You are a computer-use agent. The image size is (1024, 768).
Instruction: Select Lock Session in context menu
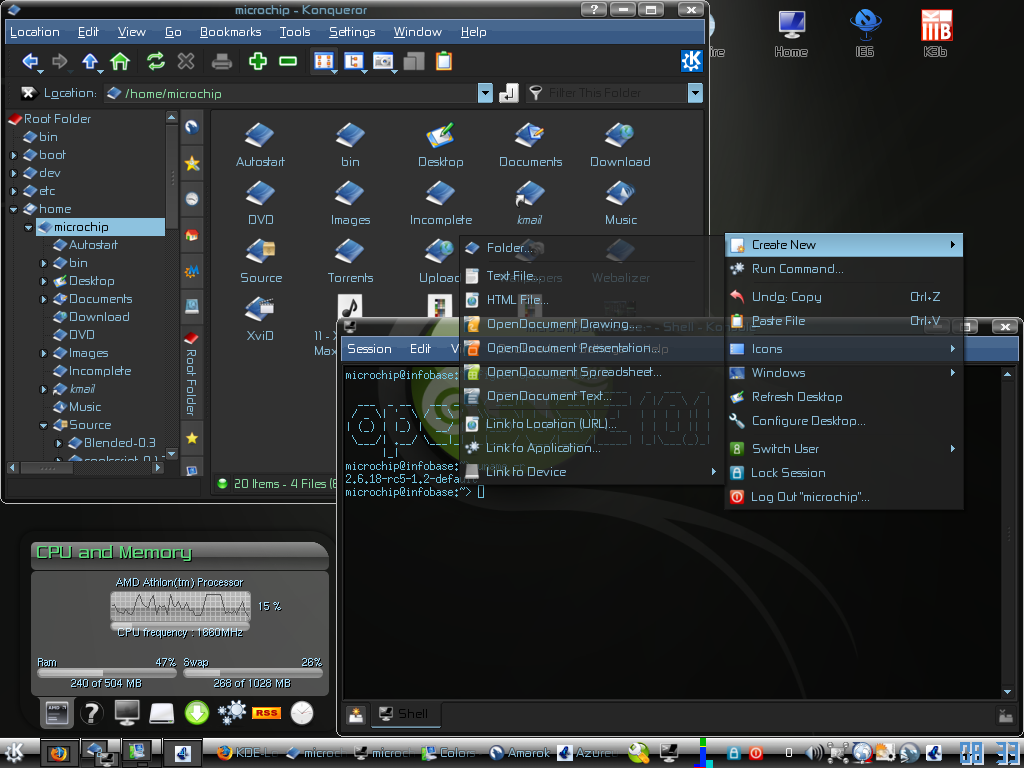pos(844,472)
